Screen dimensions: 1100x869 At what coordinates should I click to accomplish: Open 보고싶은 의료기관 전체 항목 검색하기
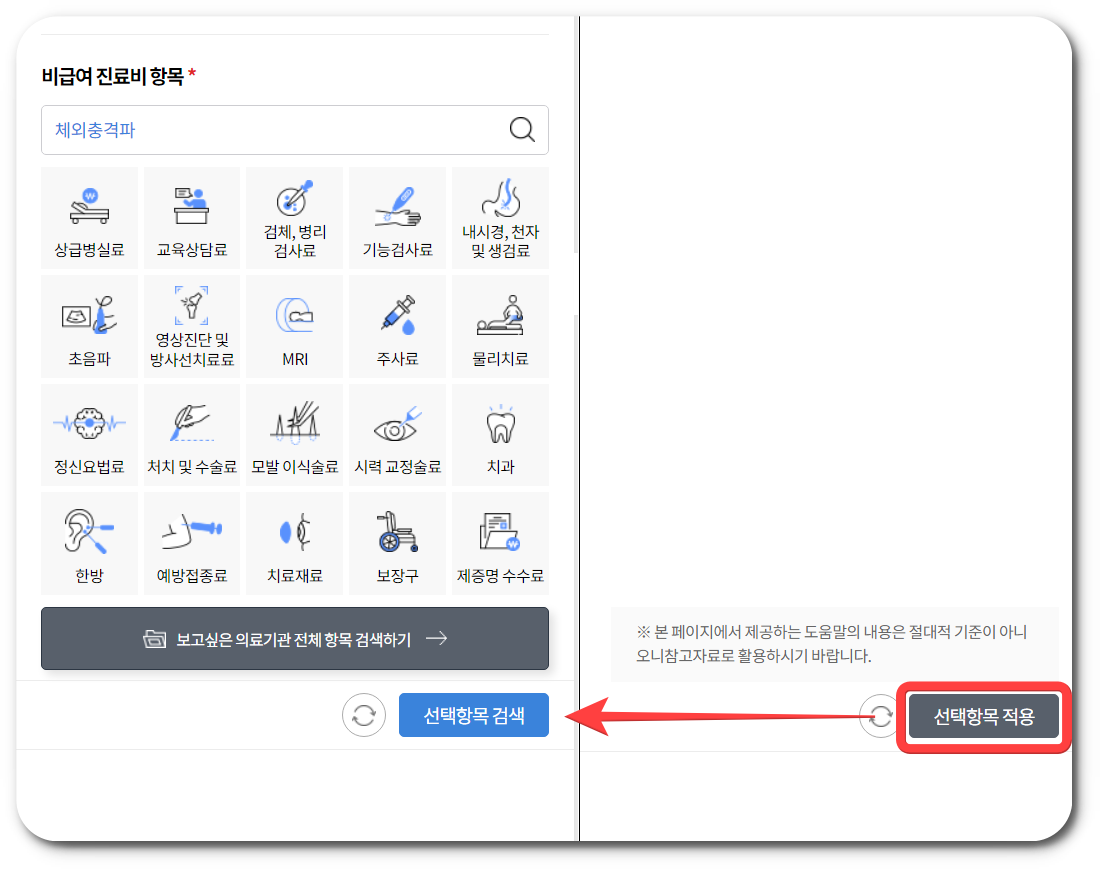294,639
